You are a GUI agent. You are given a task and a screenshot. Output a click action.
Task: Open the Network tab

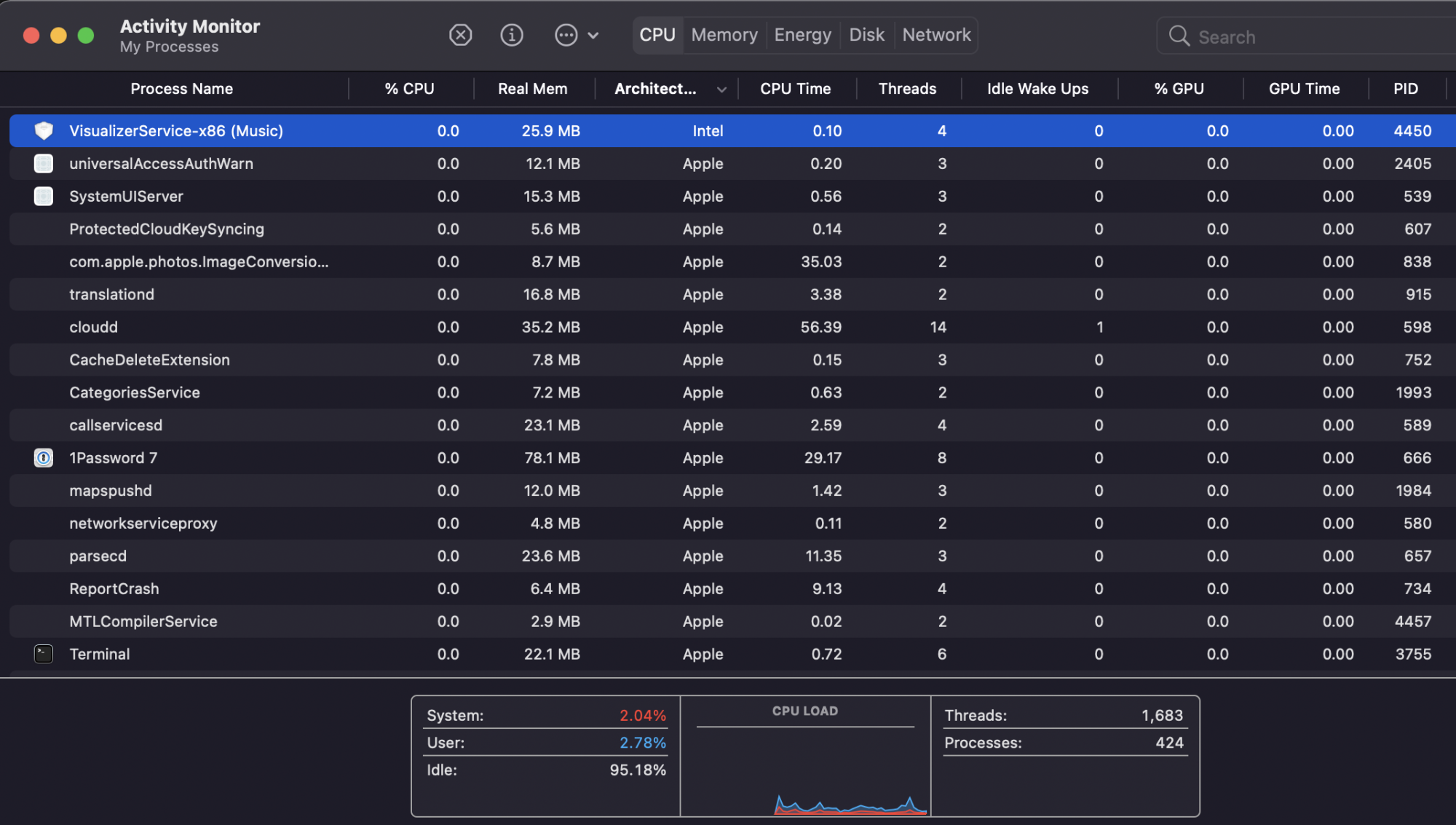(936, 35)
